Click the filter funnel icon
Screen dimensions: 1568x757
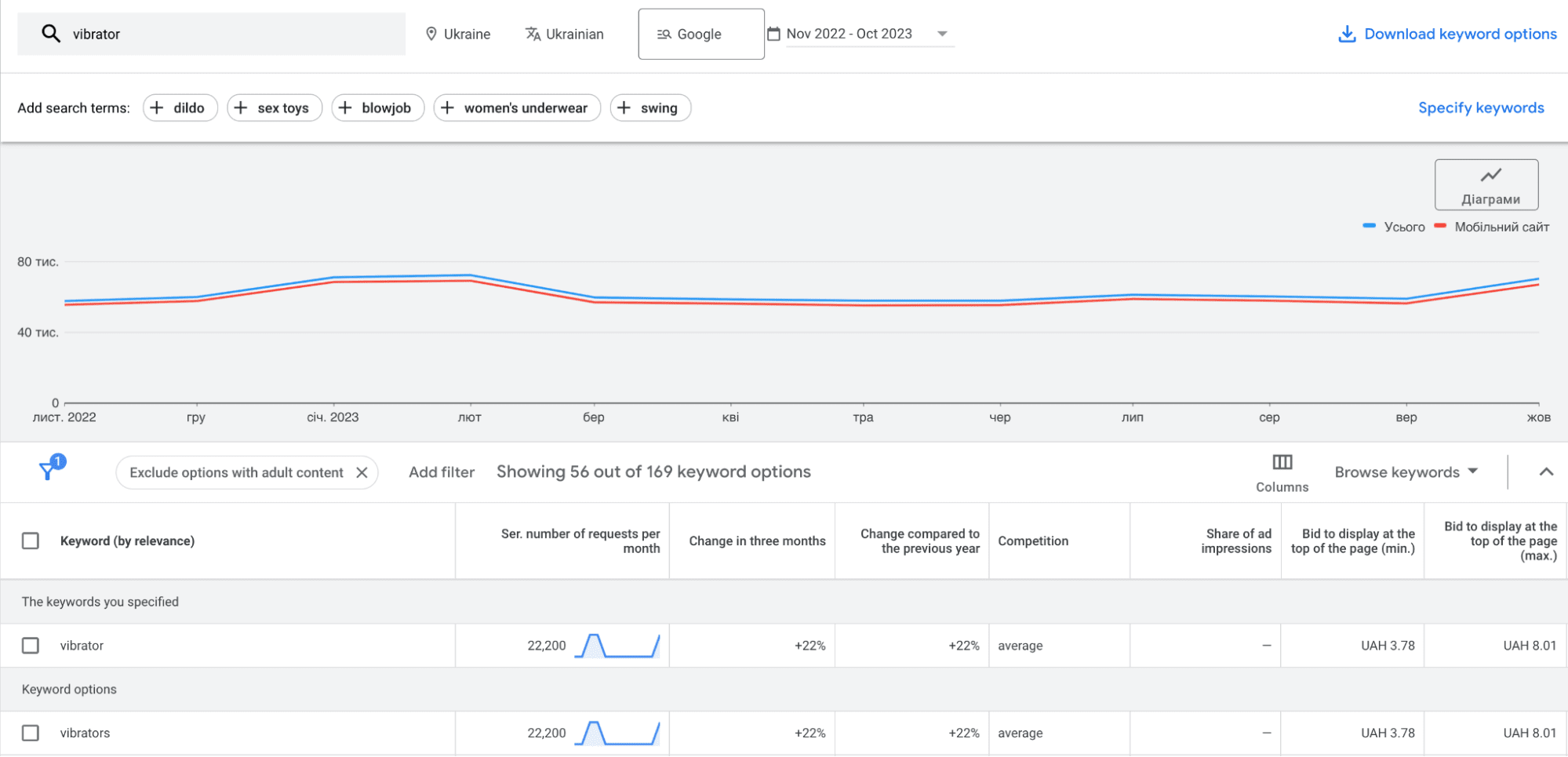(x=48, y=471)
